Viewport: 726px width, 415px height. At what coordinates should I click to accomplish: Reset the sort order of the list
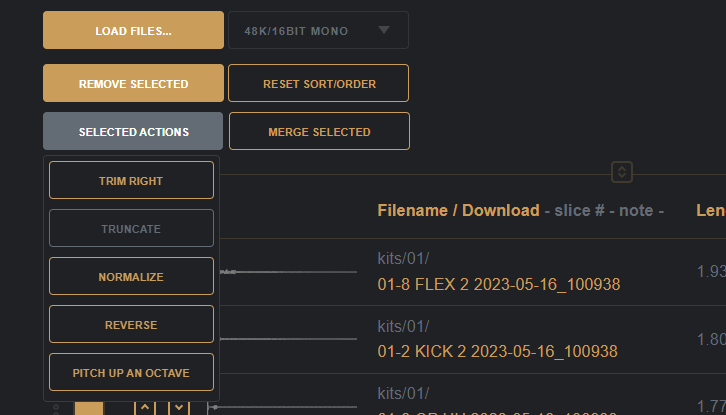tap(319, 84)
